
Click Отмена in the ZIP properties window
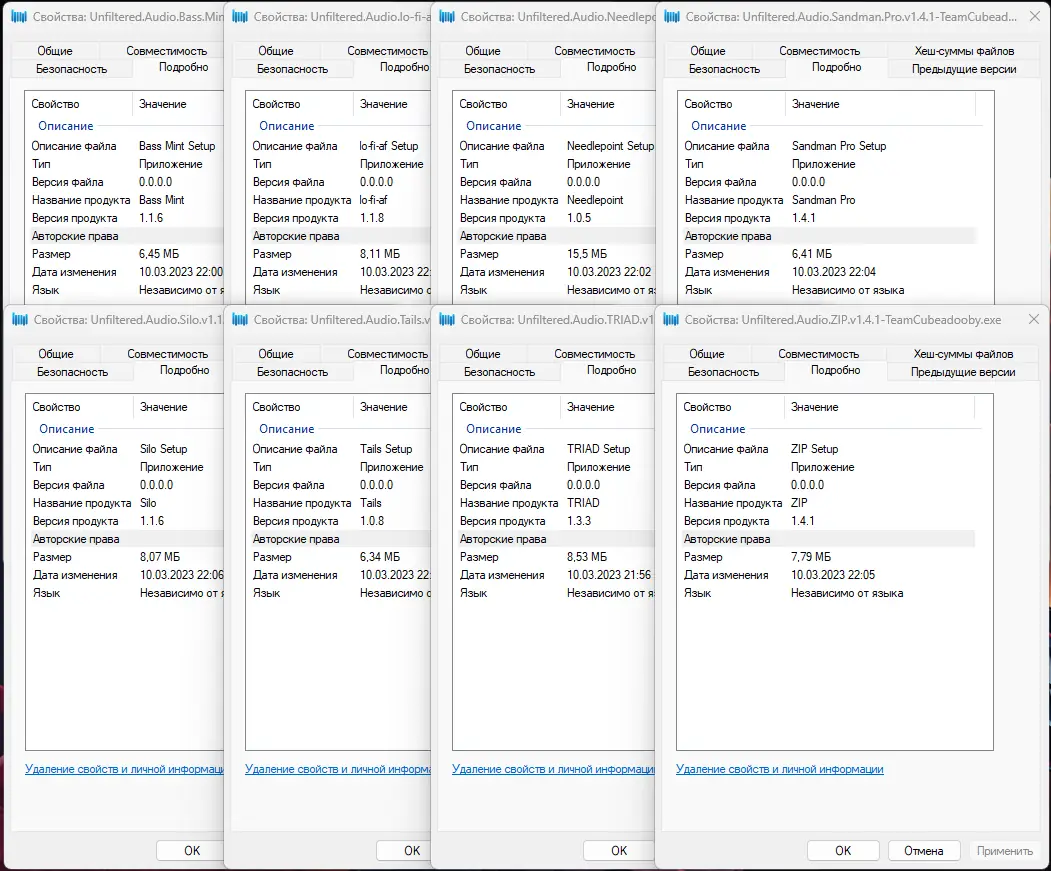point(924,851)
